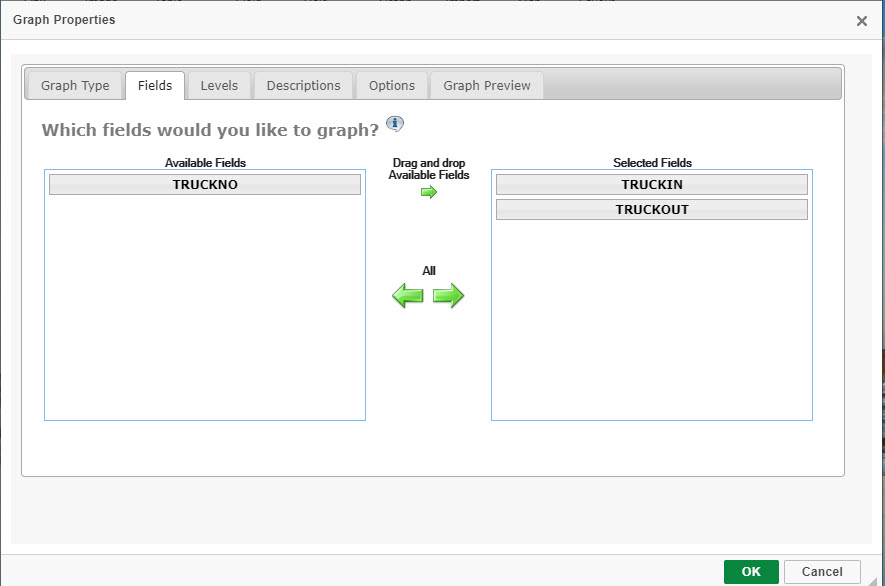Click the Graph Properties title bar
Viewport: 885px width, 586px height.
[400, 20]
